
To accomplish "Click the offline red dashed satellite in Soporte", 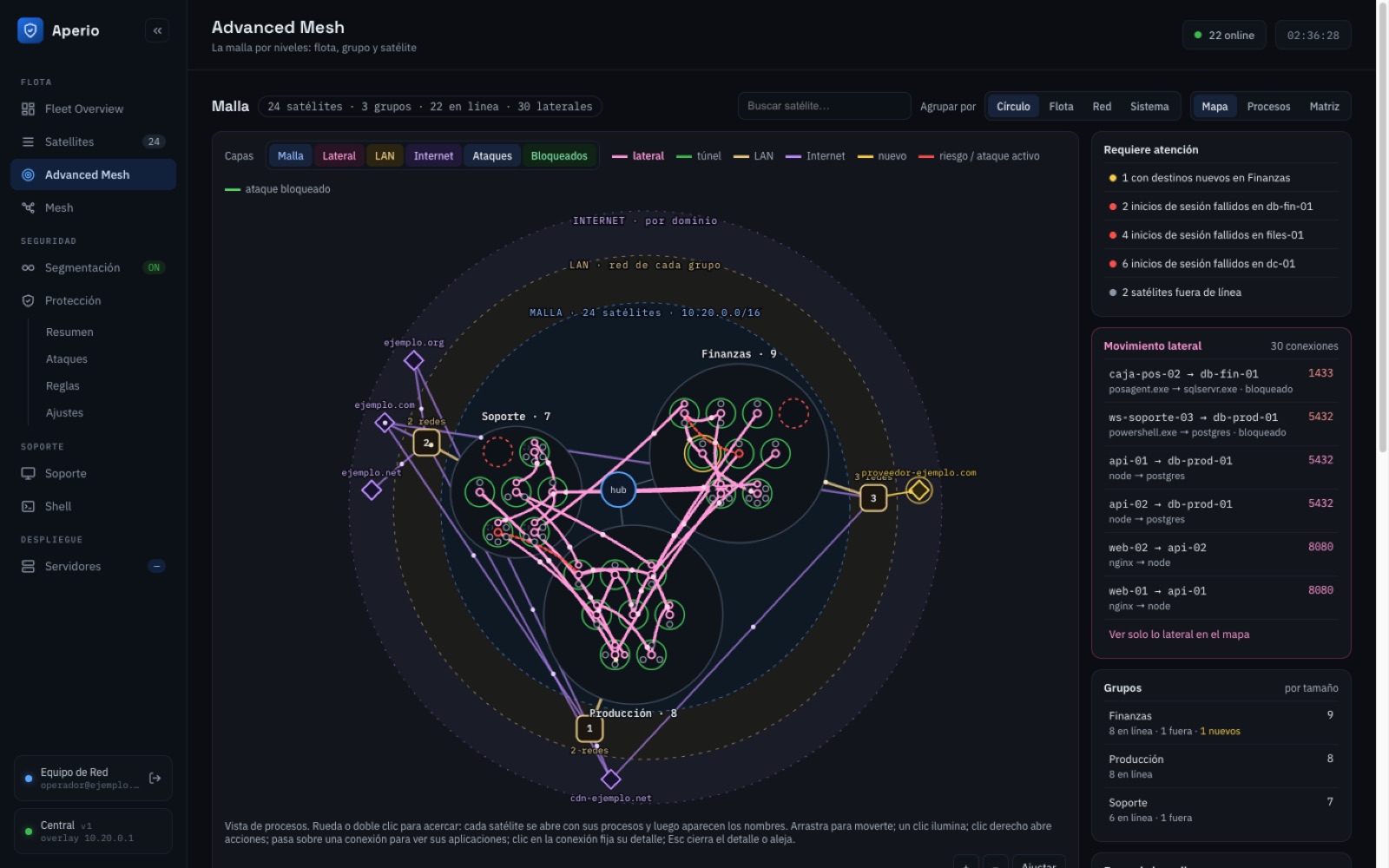I will pos(497,451).
